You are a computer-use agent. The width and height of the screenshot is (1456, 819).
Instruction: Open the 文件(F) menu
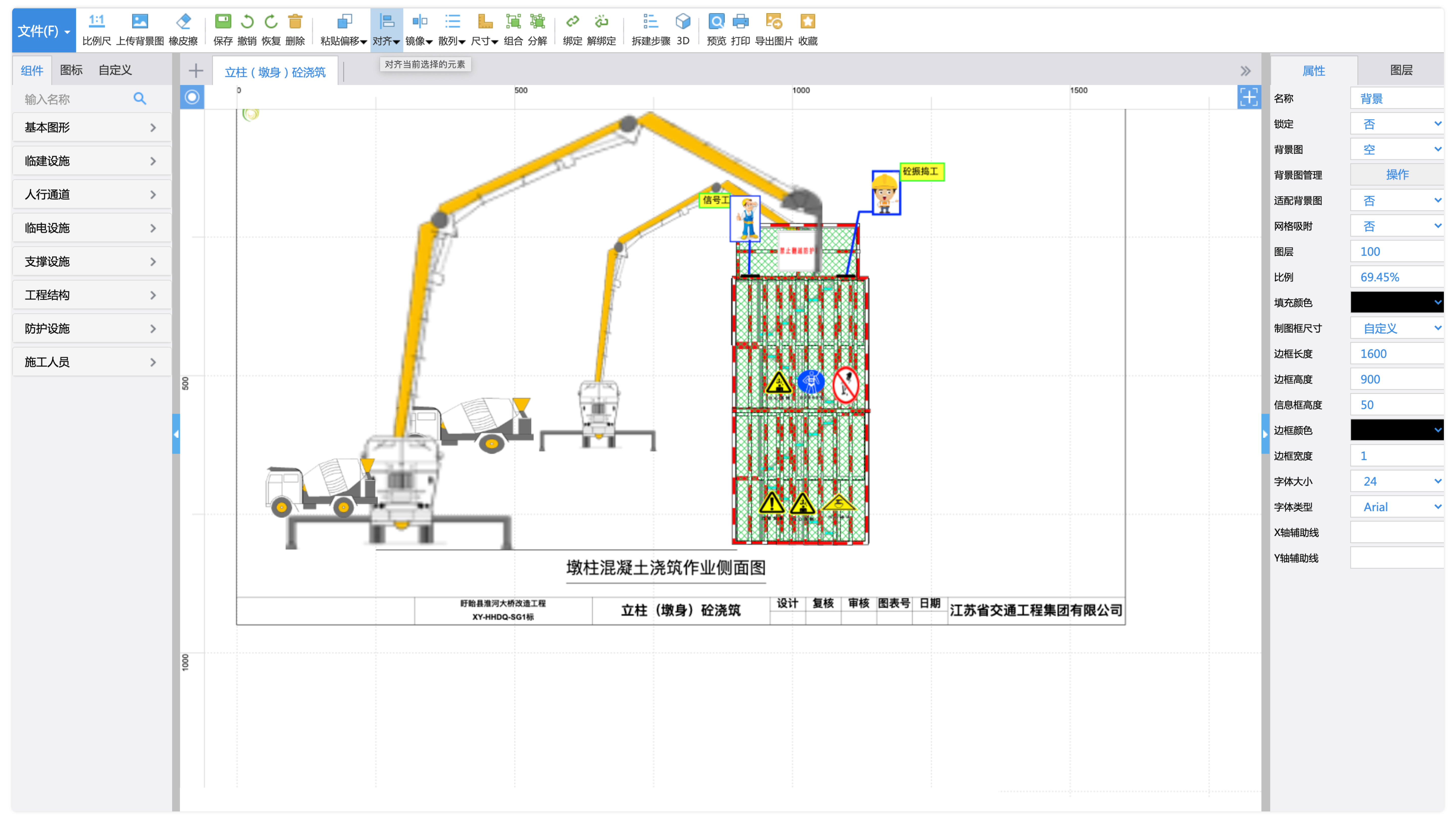pyautogui.click(x=43, y=31)
